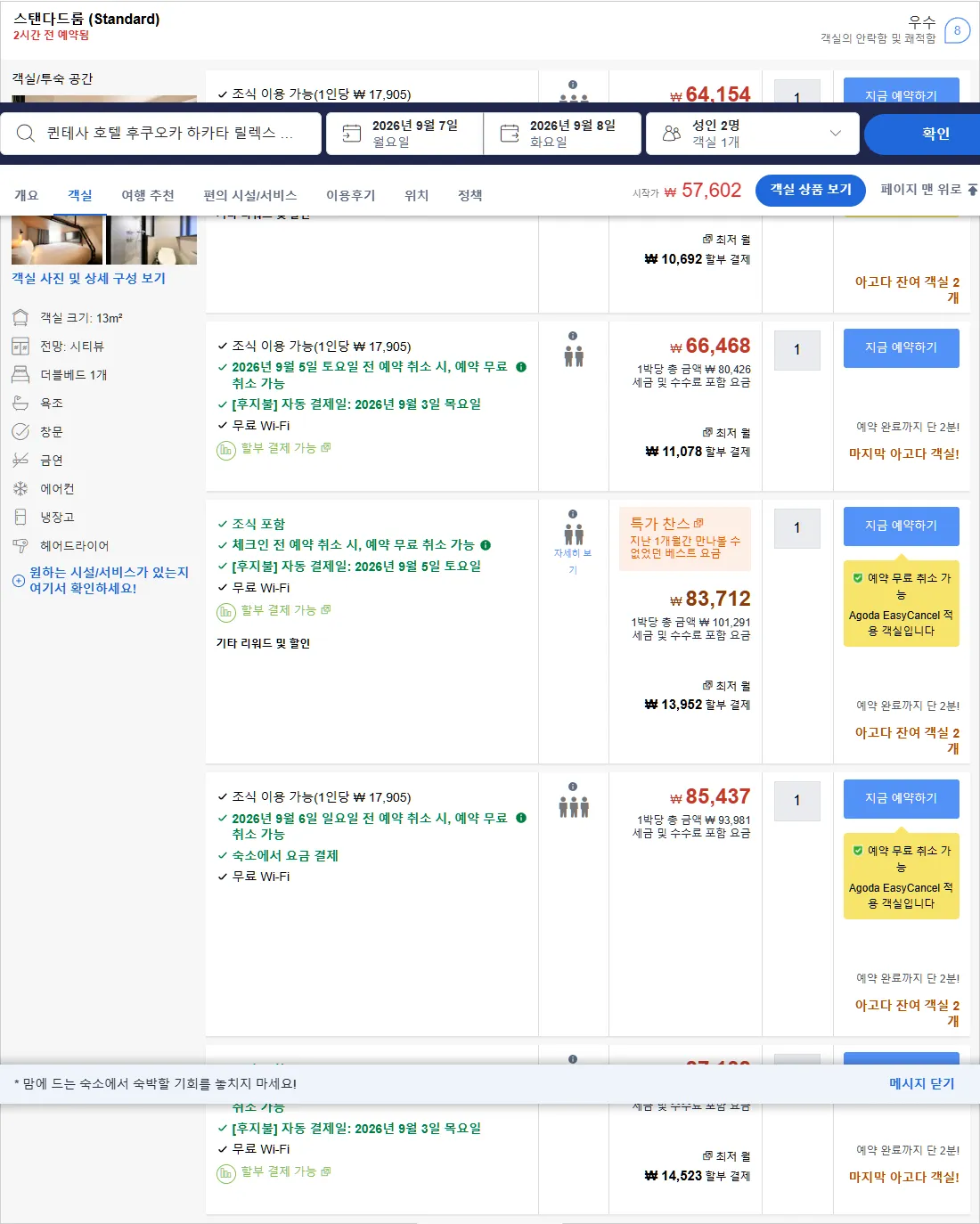Click the review score badge showing 8
The height and width of the screenshot is (1224, 980).
click(x=957, y=30)
